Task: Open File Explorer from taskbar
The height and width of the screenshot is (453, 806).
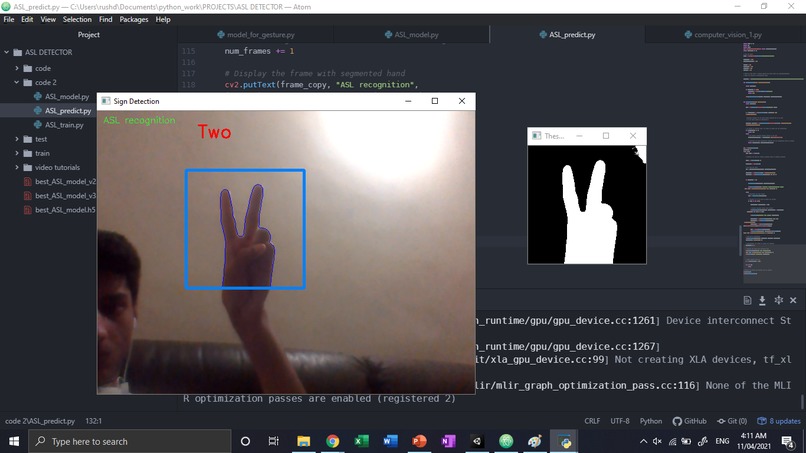Action: [x=303, y=442]
